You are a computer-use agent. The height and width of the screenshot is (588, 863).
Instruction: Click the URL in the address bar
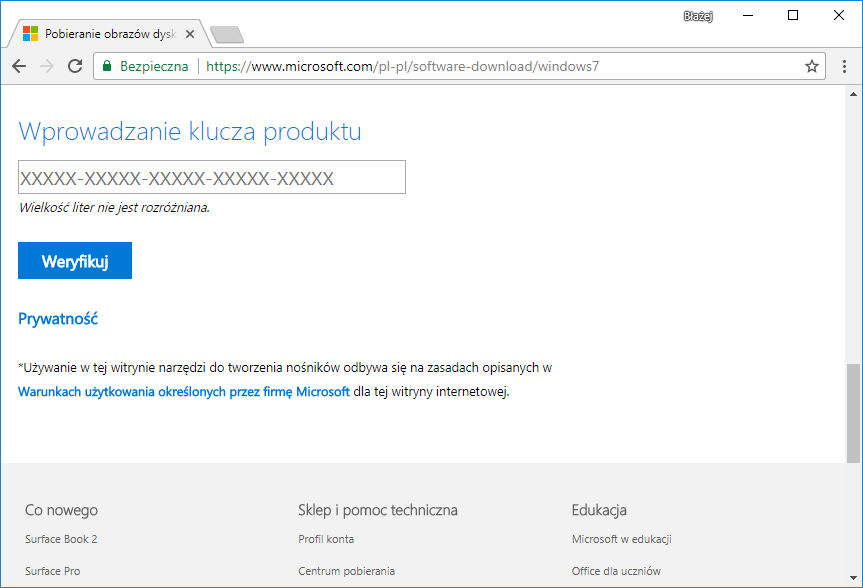pyautogui.click(x=402, y=67)
